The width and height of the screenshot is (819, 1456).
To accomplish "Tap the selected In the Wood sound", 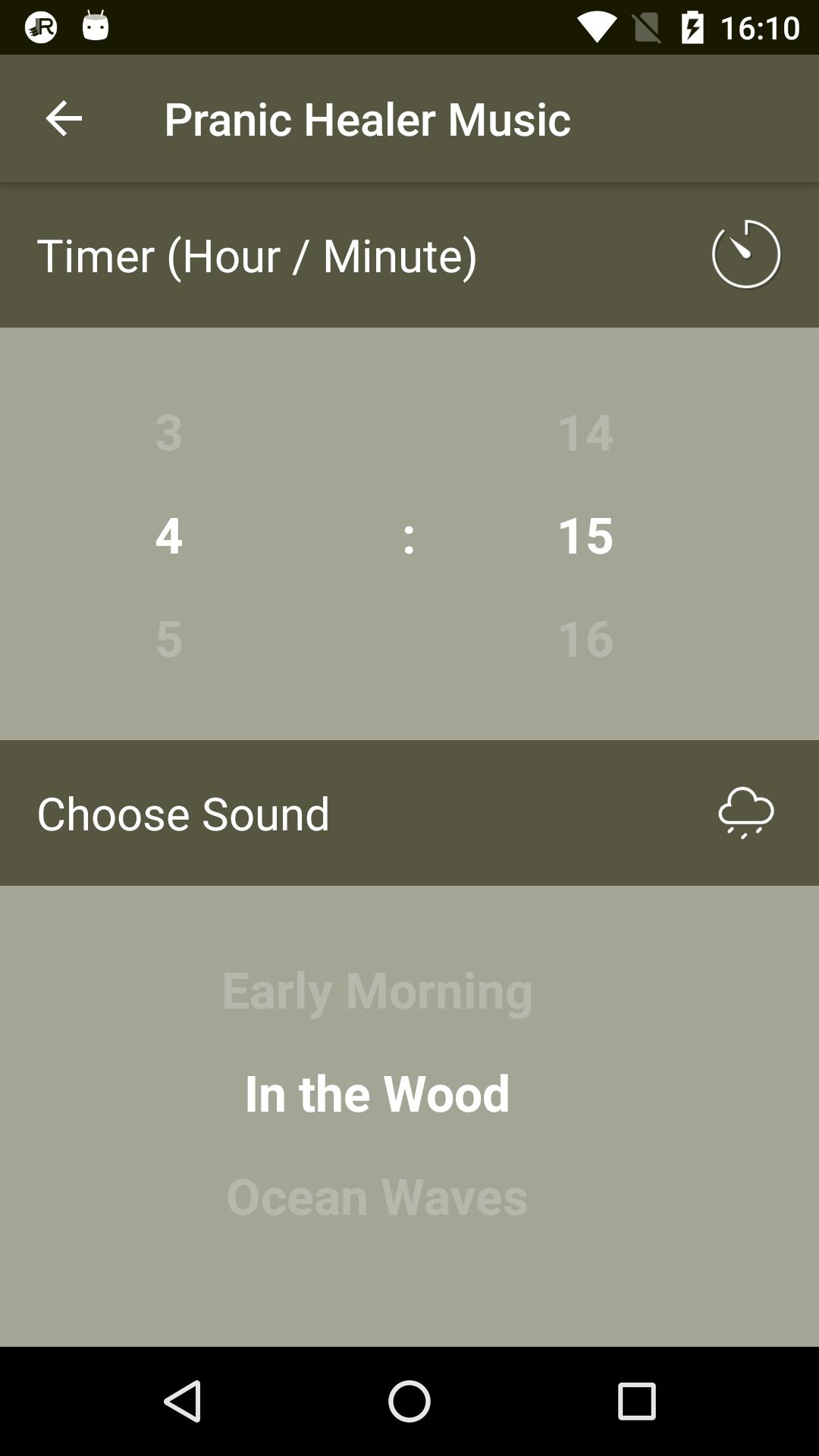I will [377, 1093].
